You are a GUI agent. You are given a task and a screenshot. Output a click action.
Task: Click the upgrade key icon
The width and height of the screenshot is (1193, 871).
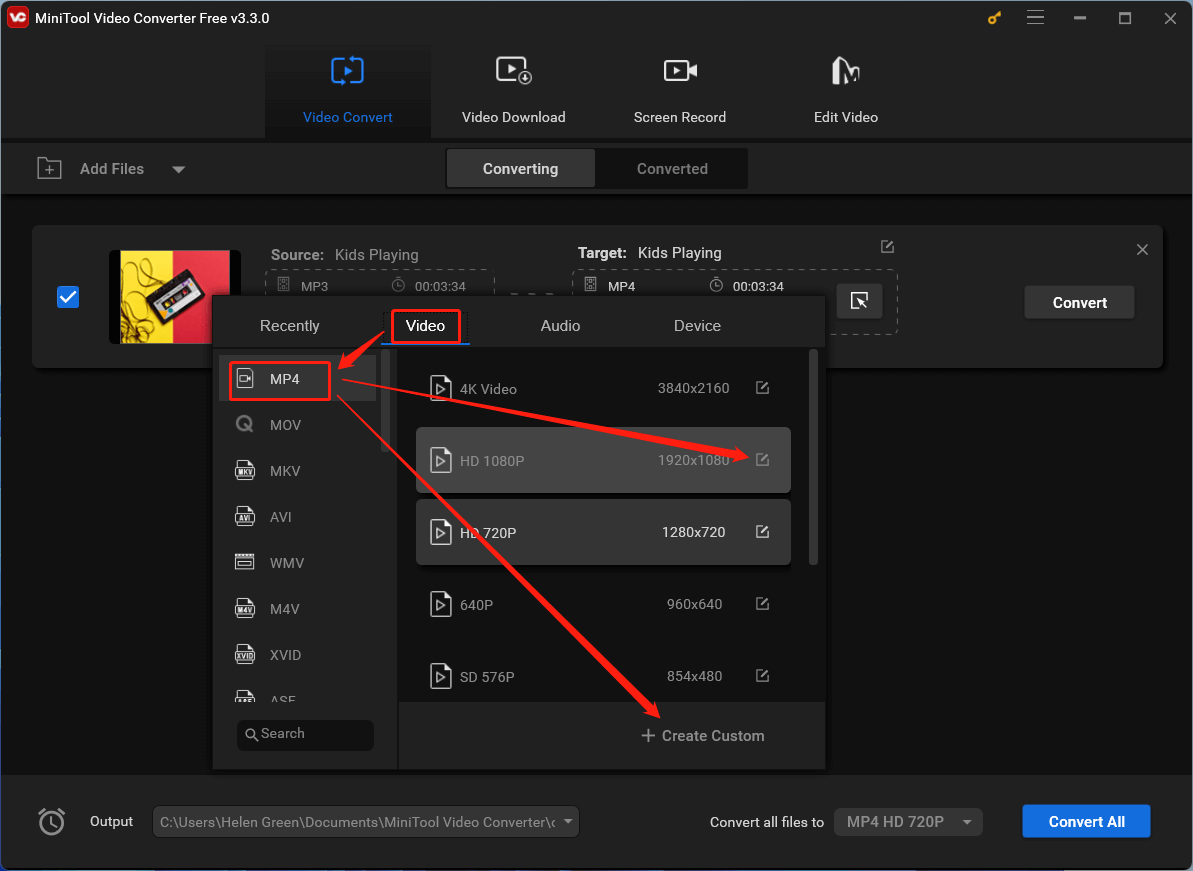994,17
